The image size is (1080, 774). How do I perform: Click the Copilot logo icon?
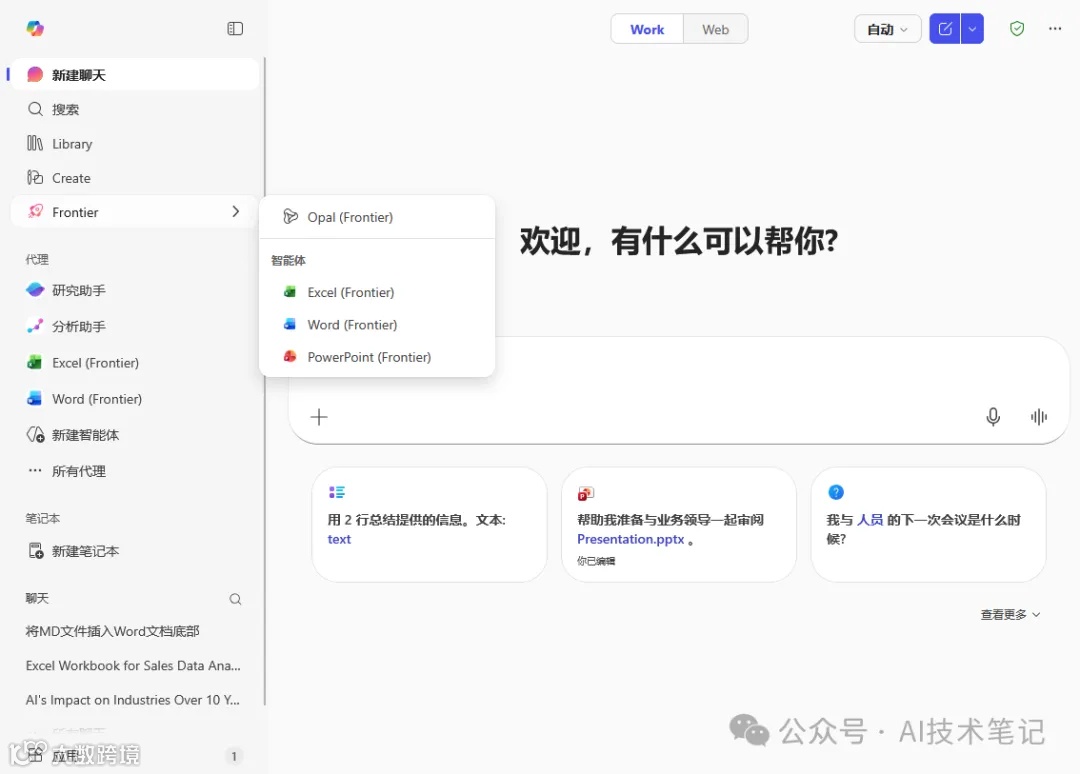pyautogui.click(x=35, y=28)
